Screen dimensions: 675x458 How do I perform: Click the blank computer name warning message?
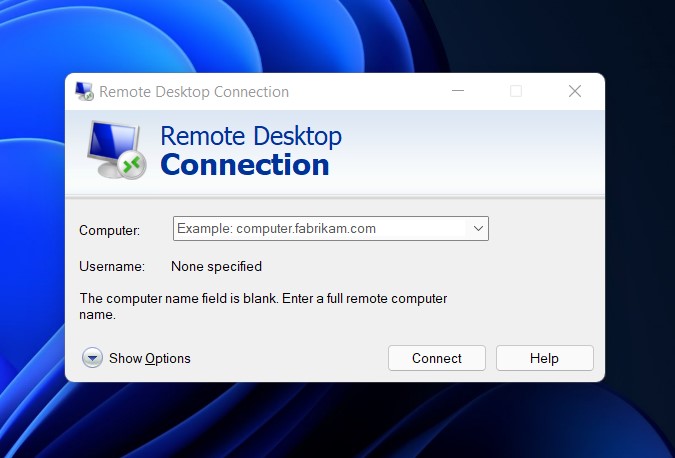click(263, 306)
